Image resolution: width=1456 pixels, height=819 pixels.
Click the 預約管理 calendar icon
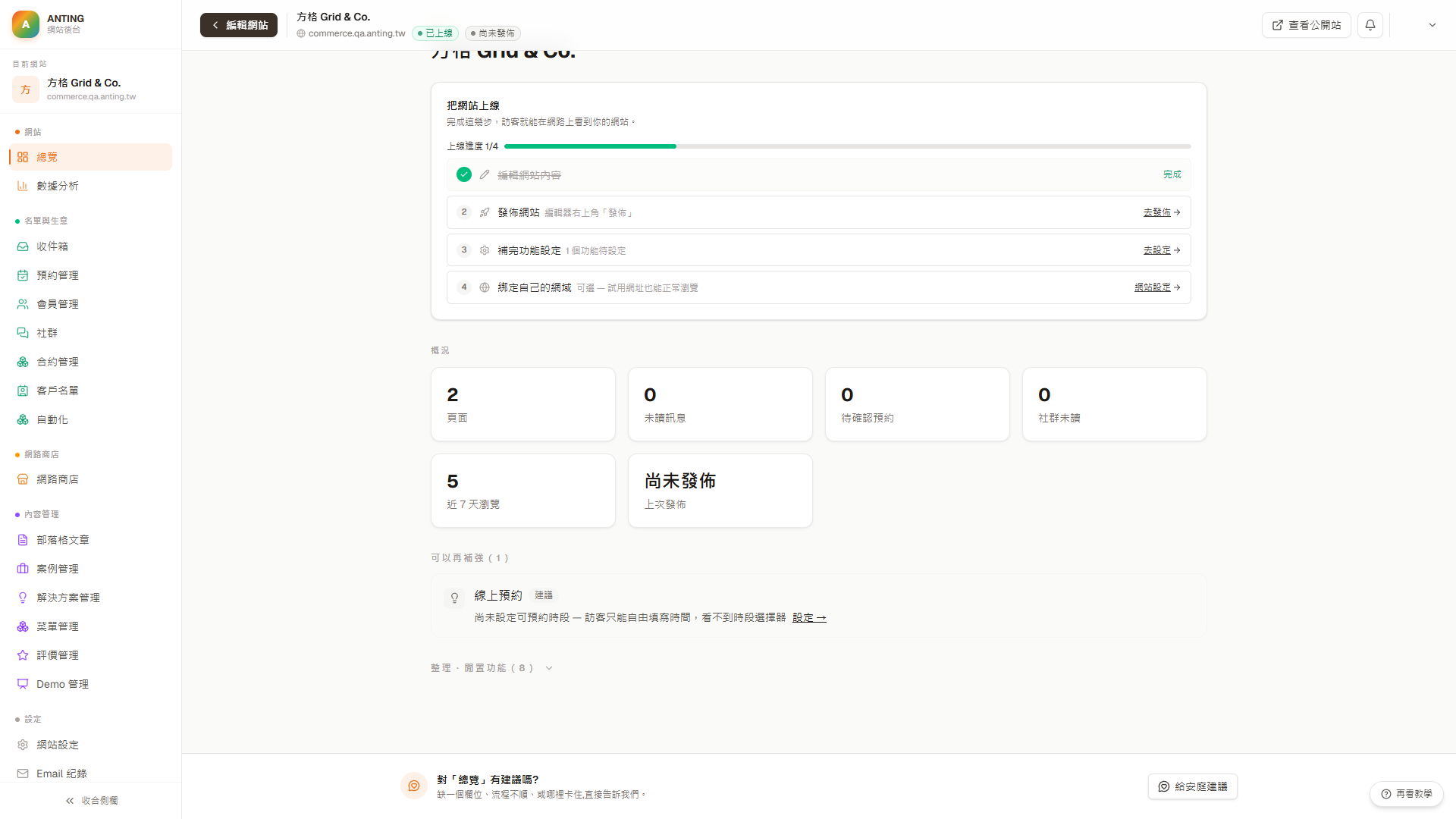coord(23,275)
